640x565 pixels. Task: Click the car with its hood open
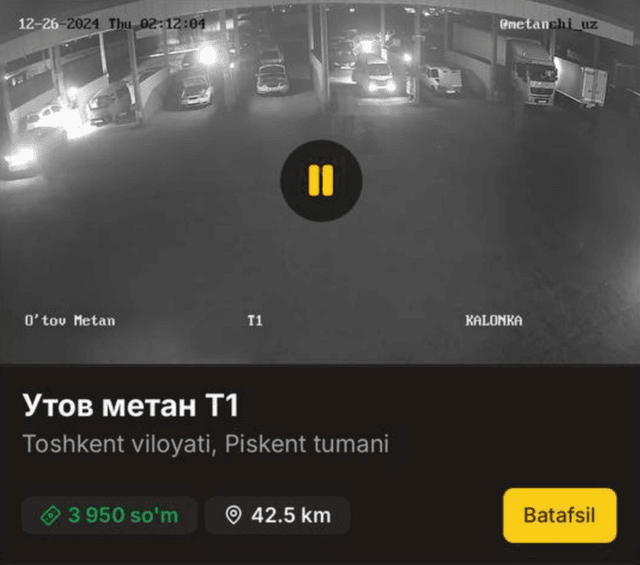273,76
